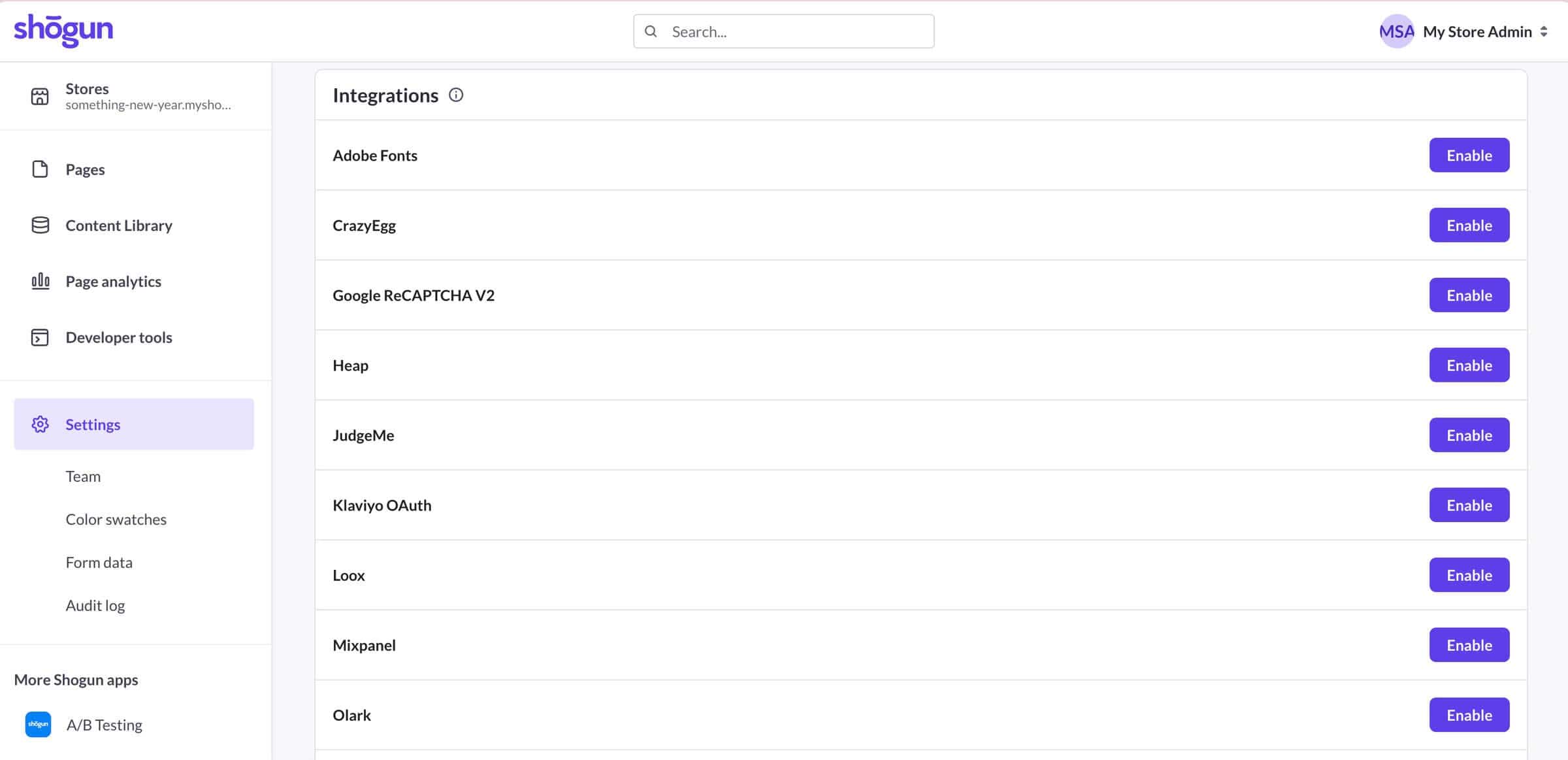Viewport: 1568px width, 760px height.
Task: Open the Team settings page
Action: tap(83, 476)
